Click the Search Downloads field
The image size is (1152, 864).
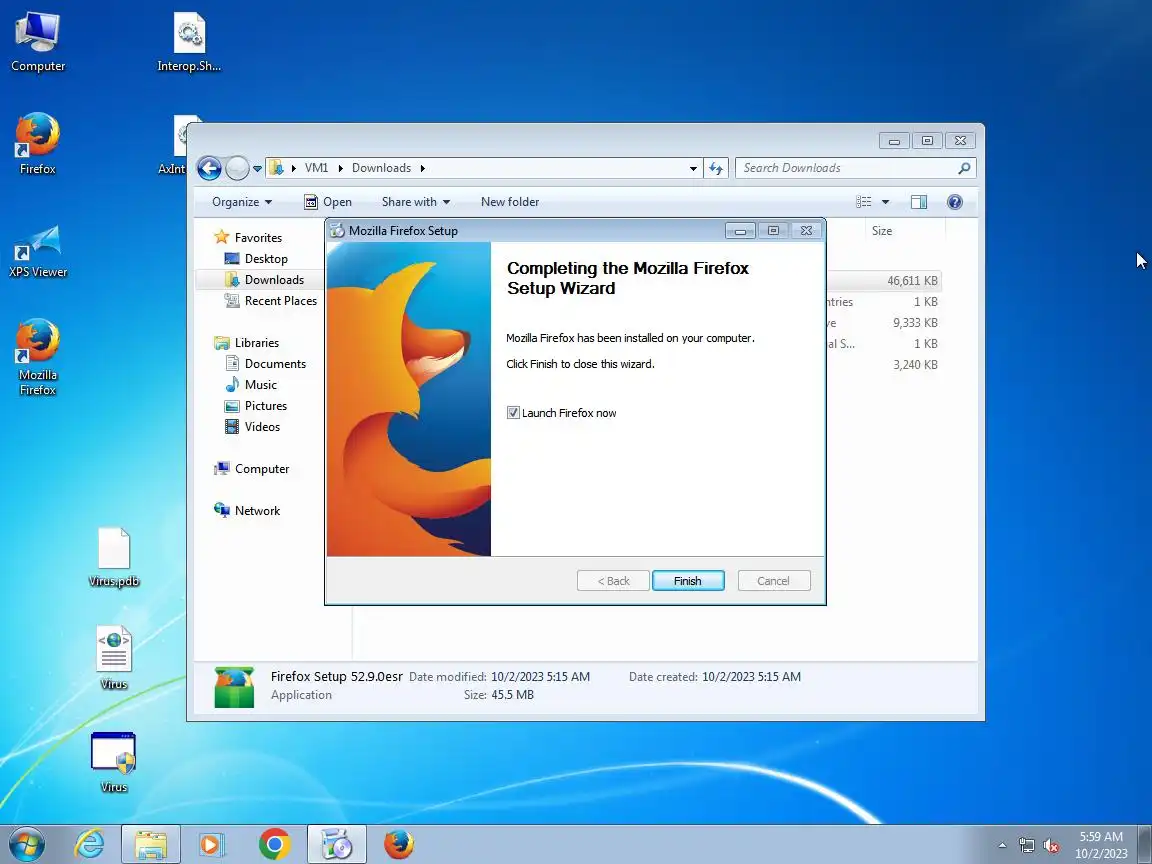(x=855, y=168)
